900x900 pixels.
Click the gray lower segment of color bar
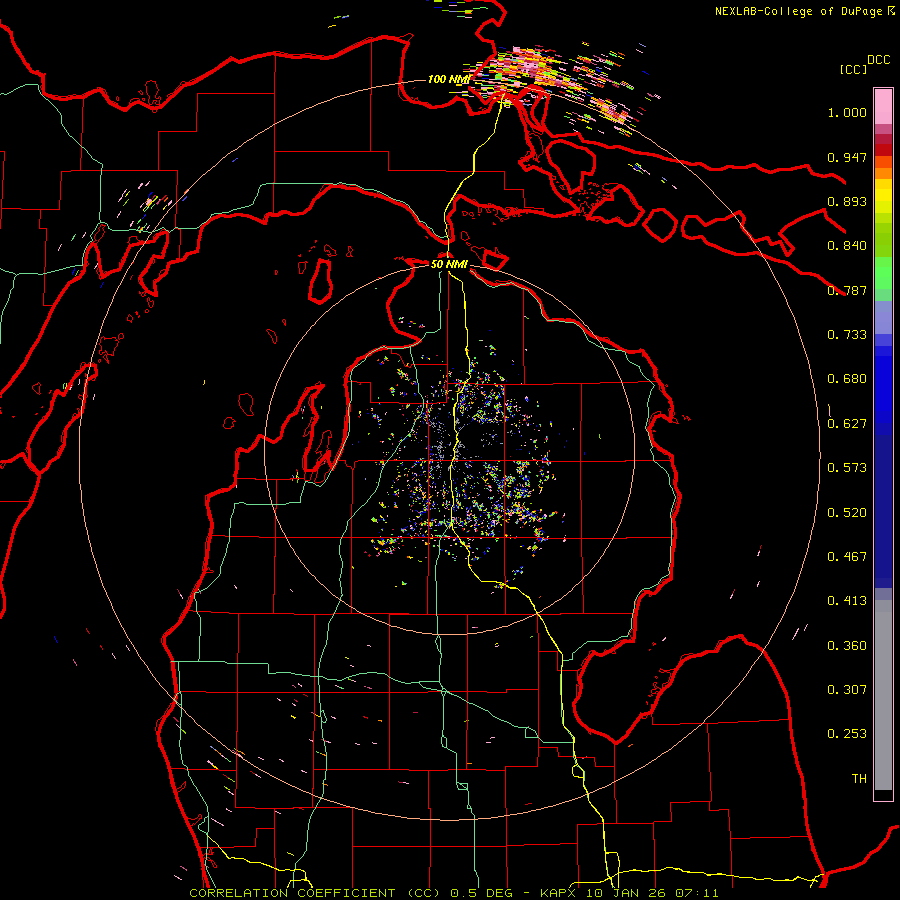click(x=883, y=695)
